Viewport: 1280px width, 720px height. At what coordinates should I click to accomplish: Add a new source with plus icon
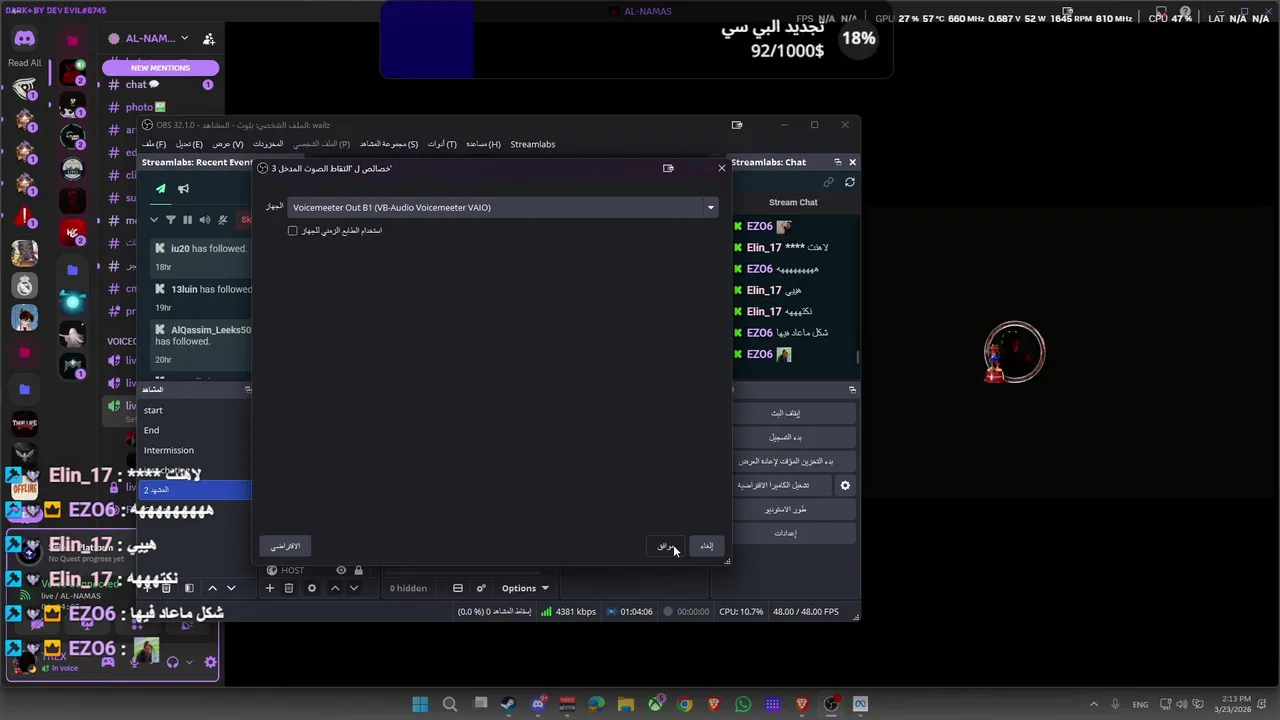(x=269, y=588)
